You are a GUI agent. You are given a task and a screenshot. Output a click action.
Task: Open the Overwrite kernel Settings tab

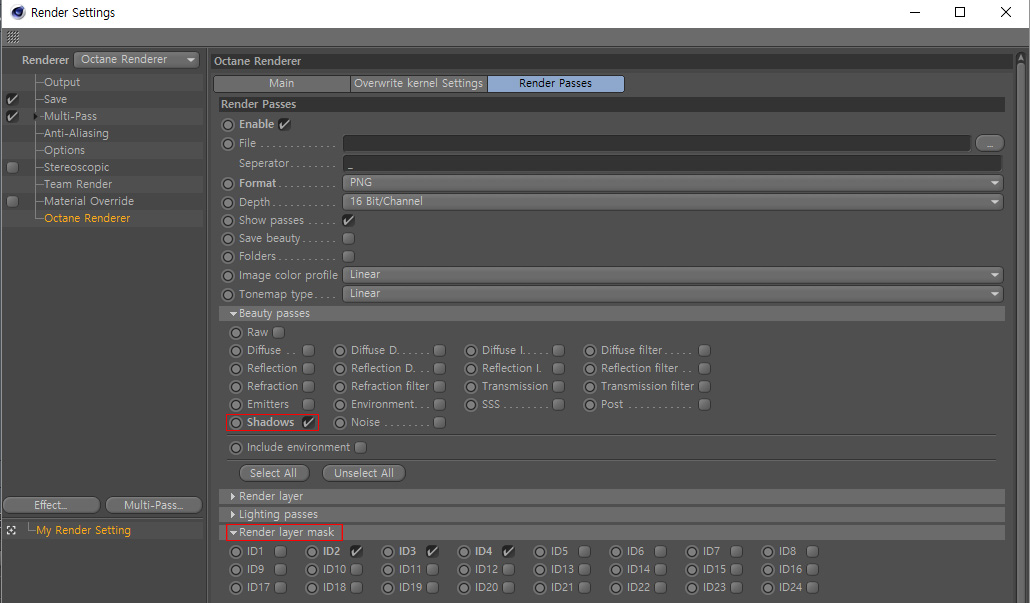coord(418,84)
